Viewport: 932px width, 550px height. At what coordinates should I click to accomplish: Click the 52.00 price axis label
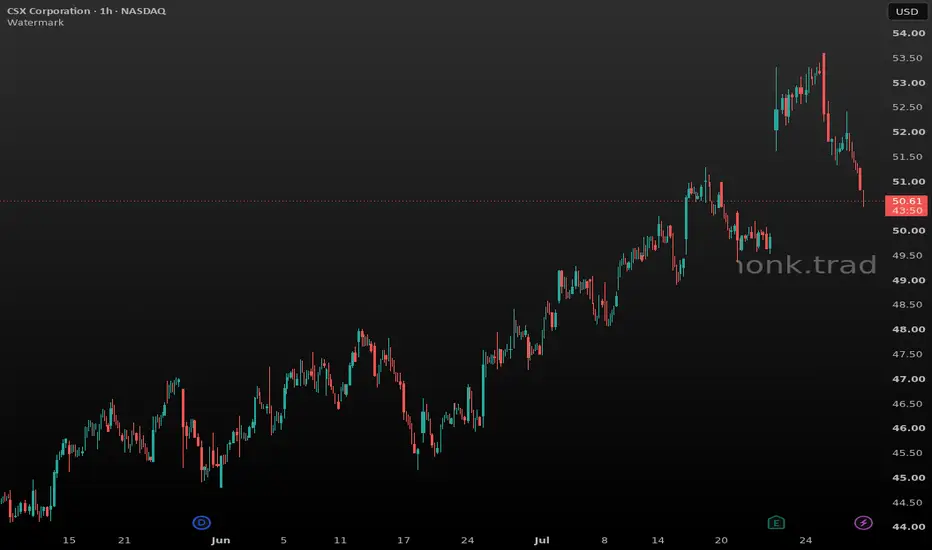(908, 132)
